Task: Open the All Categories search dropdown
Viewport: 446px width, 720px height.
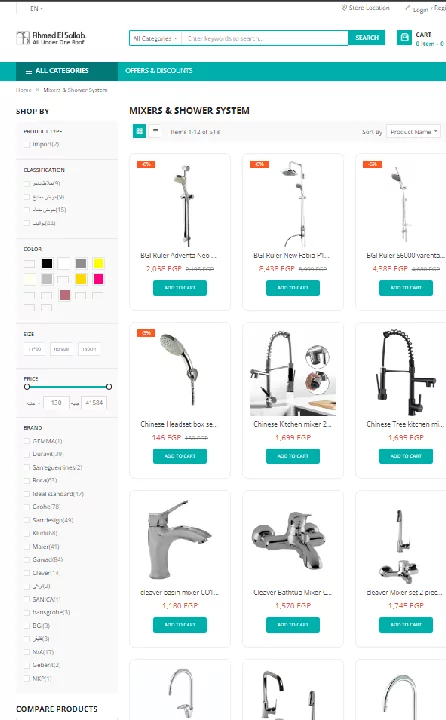Action: (155, 39)
